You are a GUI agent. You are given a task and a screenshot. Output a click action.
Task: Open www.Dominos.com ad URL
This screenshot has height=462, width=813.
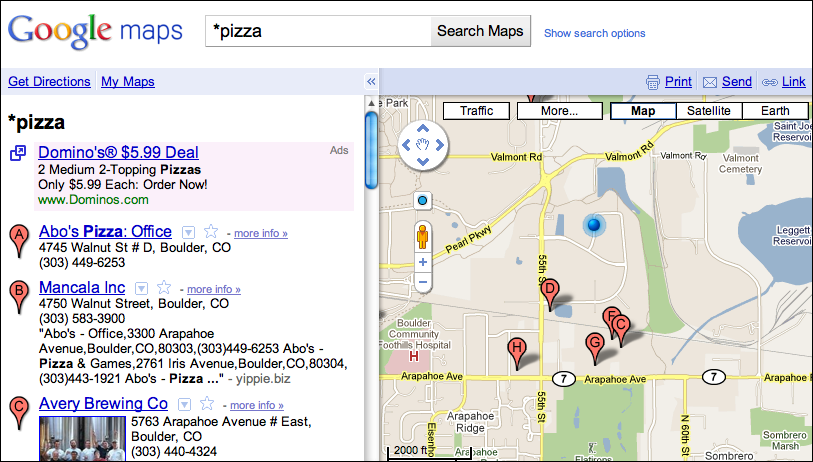tap(93, 200)
